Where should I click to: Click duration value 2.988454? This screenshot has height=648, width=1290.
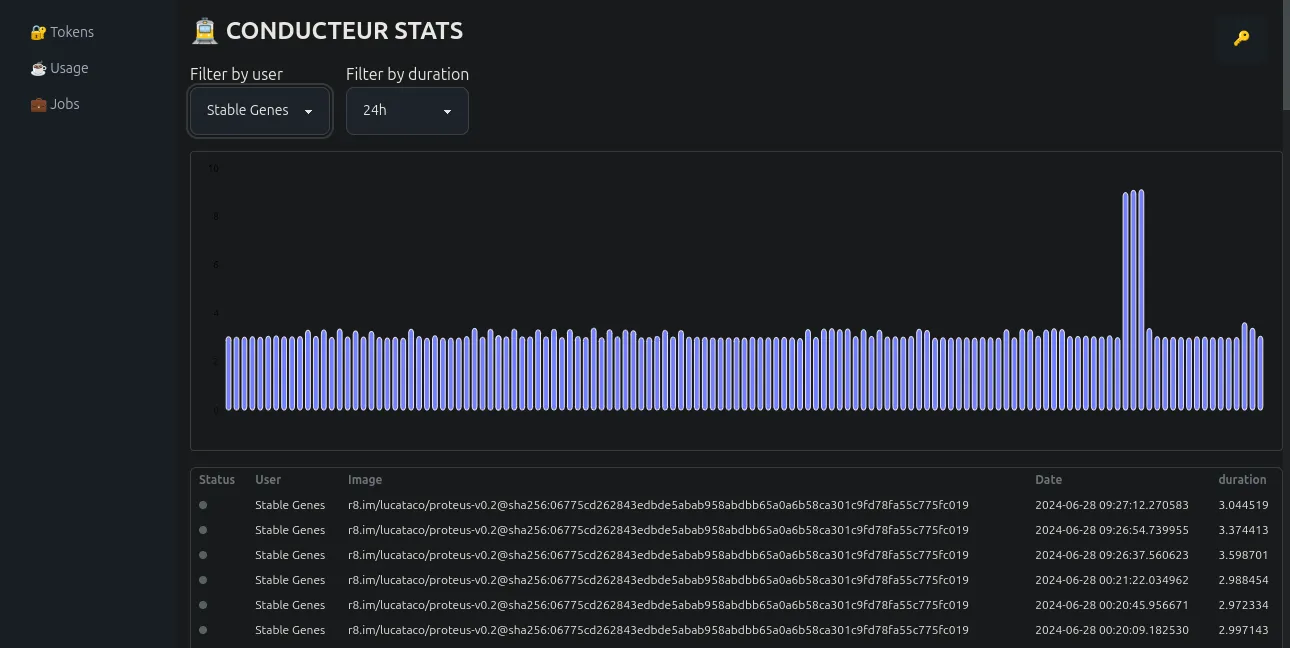click(x=1243, y=580)
